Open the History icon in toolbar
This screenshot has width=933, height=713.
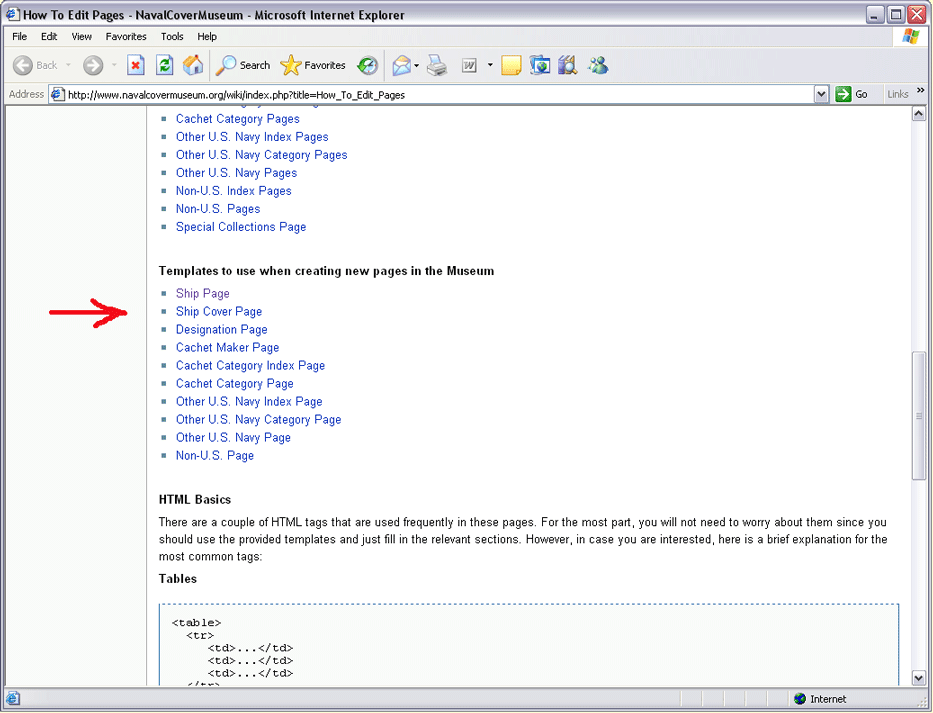[x=368, y=66]
